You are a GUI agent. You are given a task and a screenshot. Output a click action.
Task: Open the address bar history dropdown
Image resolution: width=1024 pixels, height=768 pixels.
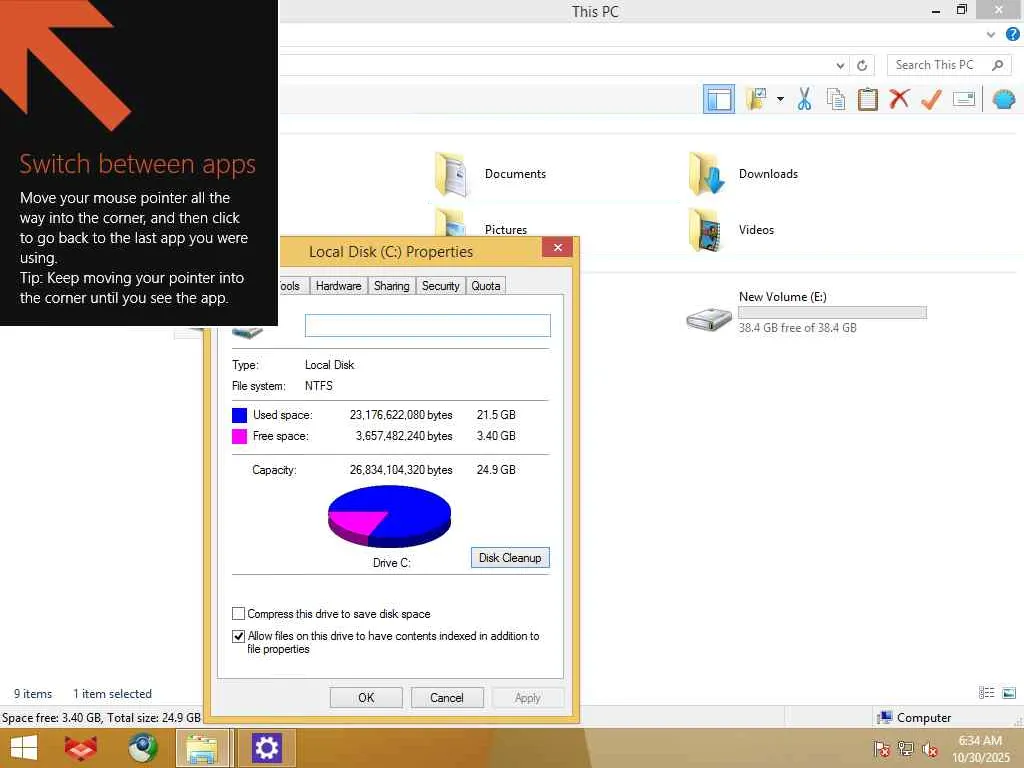coord(840,65)
